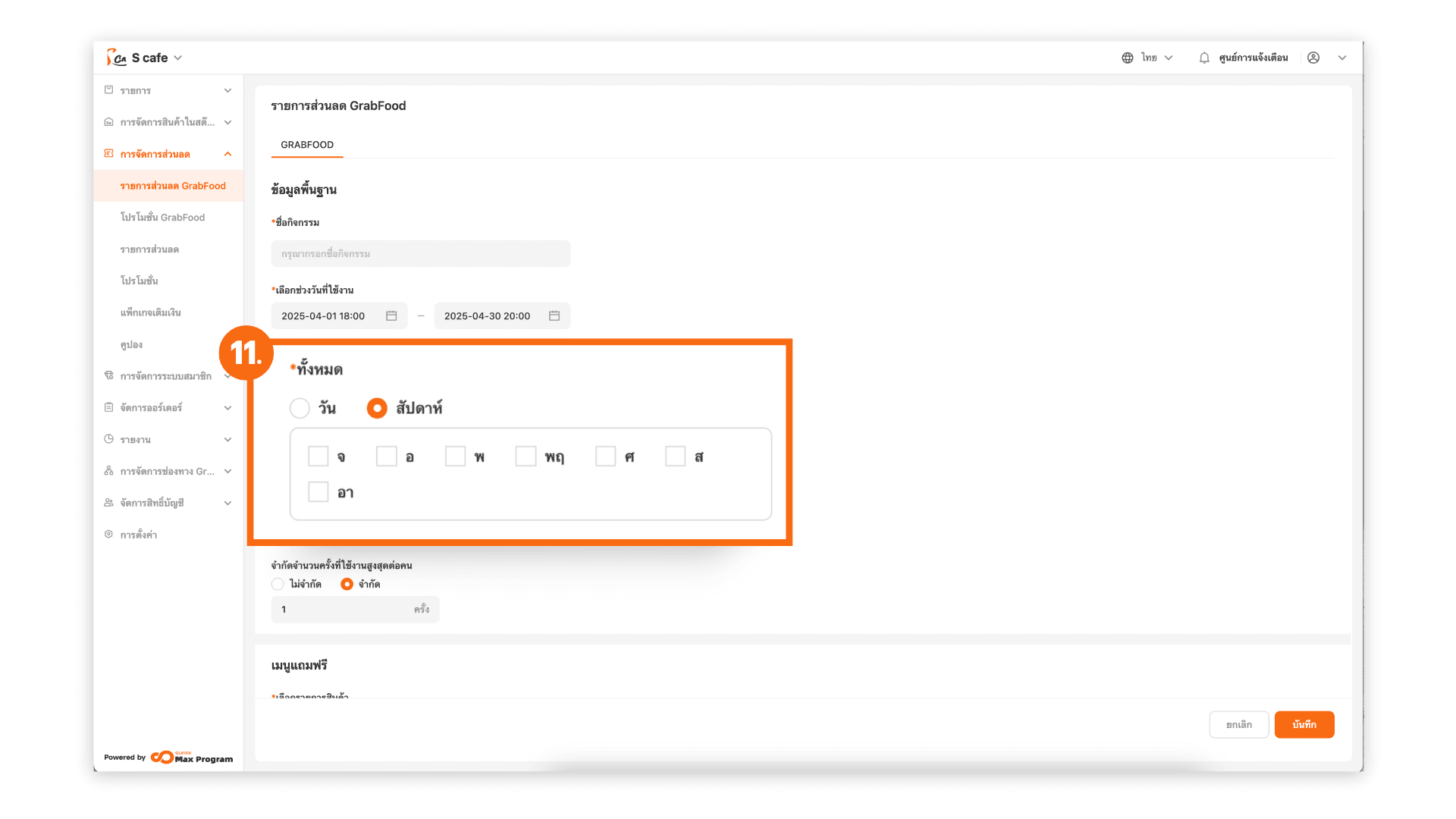Expand the รายการ sidebar menu chevron

click(x=227, y=90)
